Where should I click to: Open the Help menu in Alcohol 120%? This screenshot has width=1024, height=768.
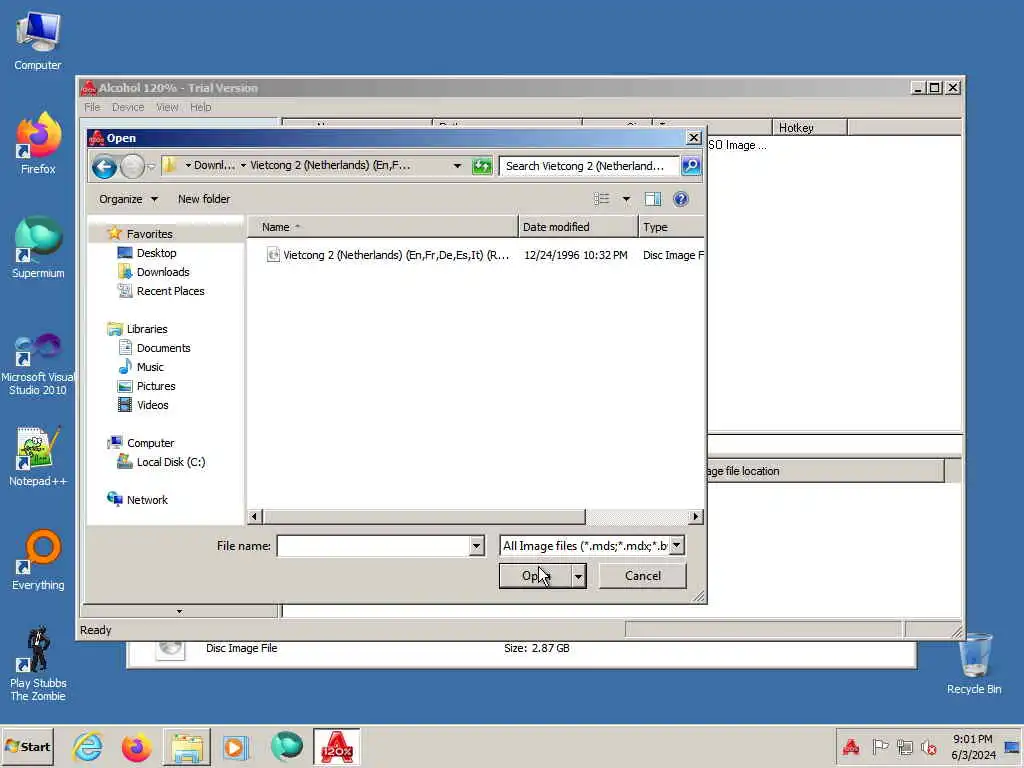(x=200, y=107)
